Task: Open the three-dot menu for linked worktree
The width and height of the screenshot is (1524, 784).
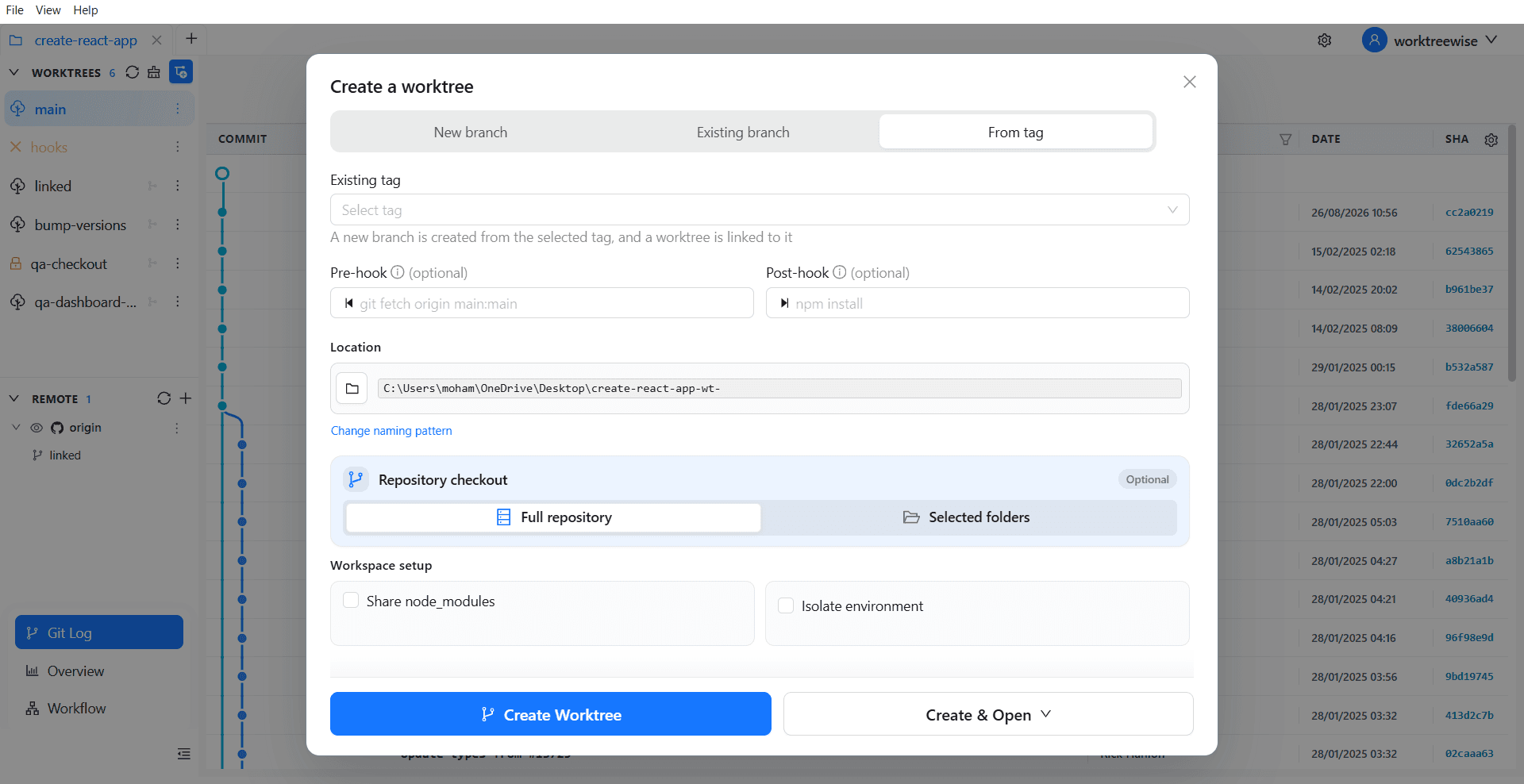Action: point(178,186)
